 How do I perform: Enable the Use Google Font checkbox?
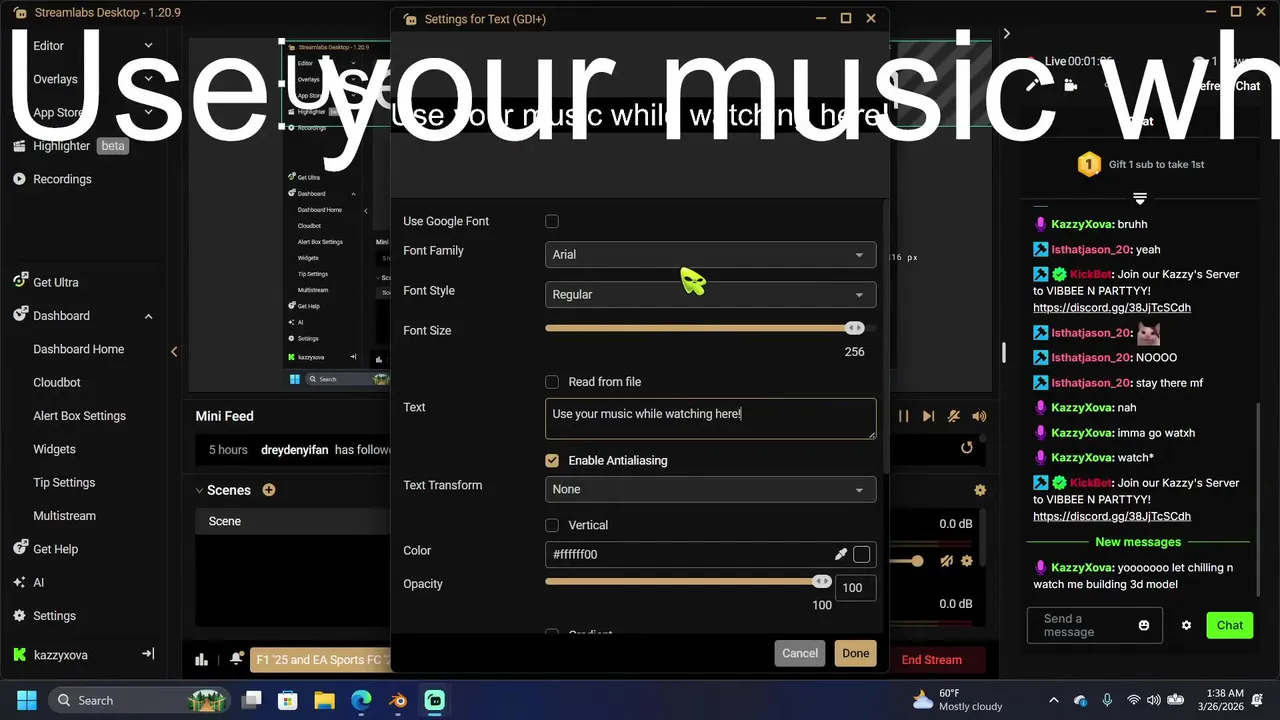point(552,221)
